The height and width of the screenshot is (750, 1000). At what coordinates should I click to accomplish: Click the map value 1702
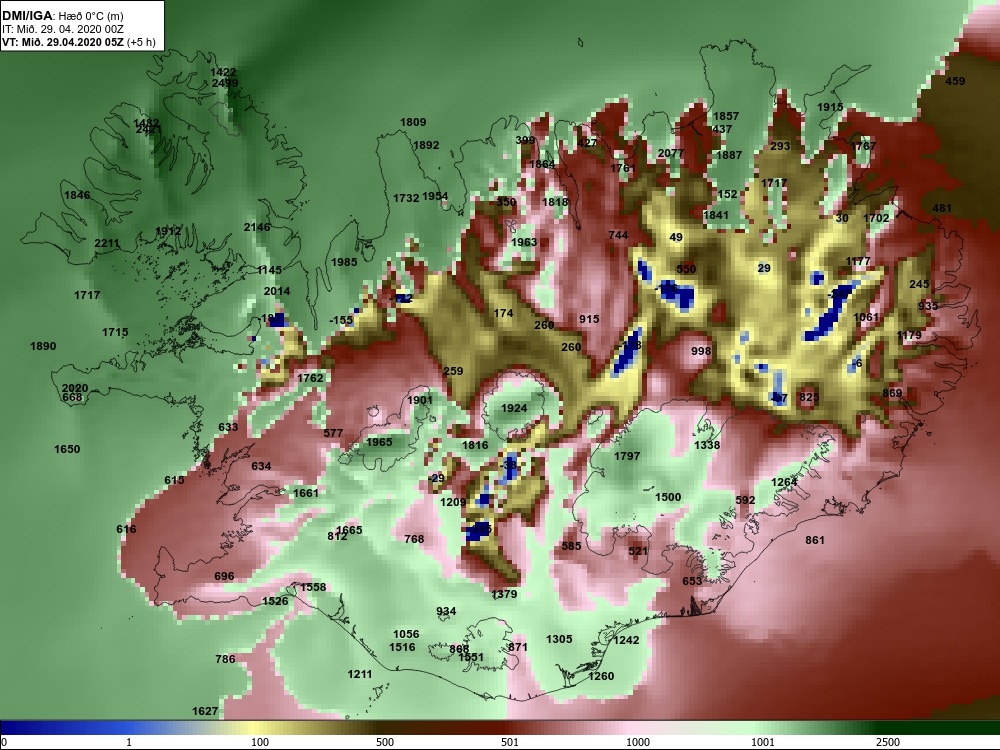[x=876, y=217]
